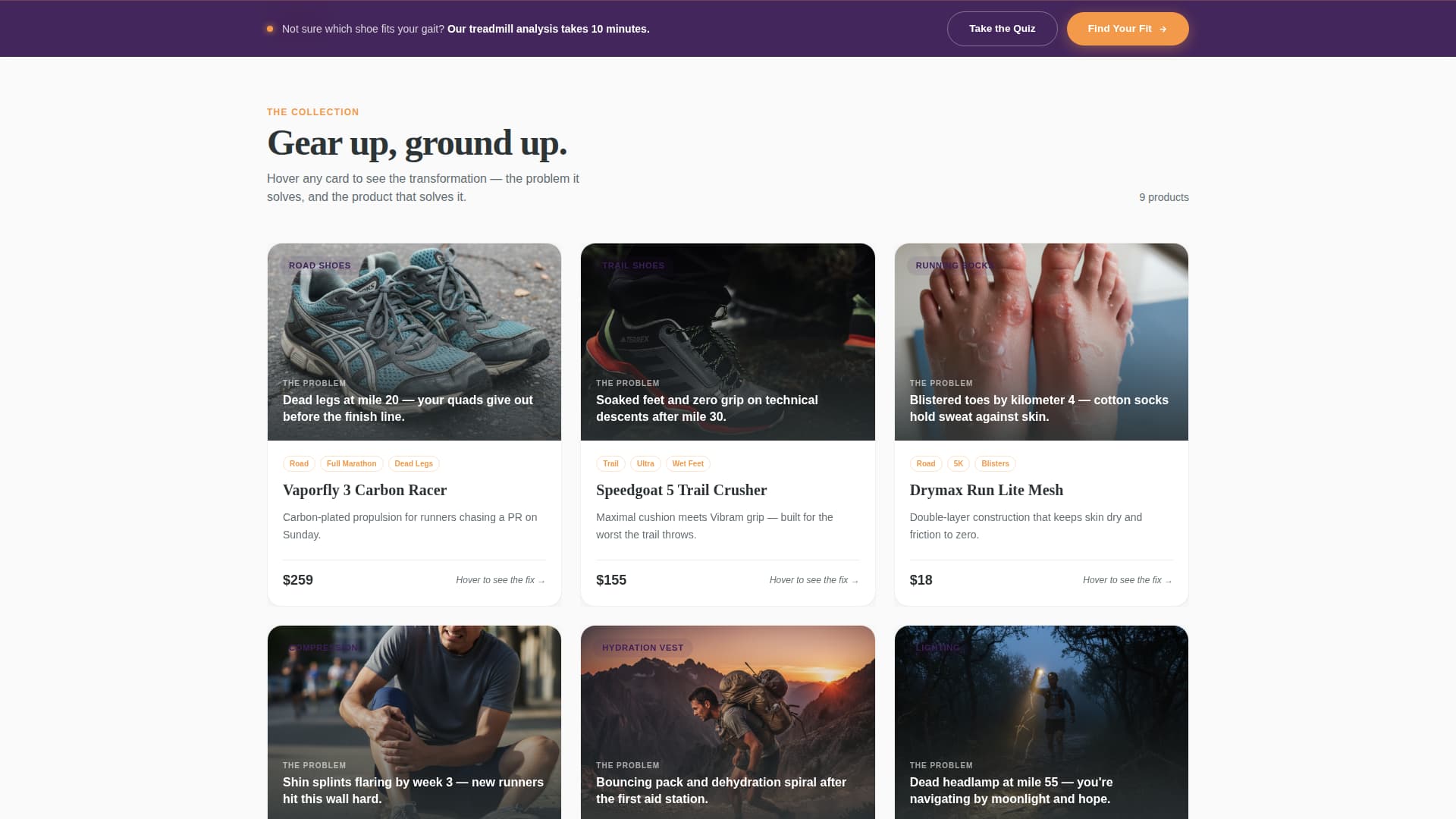This screenshot has width=1456, height=819.
Task: Click the '9 products' count
Action: pyautogui.click(x=1163, y=197)
